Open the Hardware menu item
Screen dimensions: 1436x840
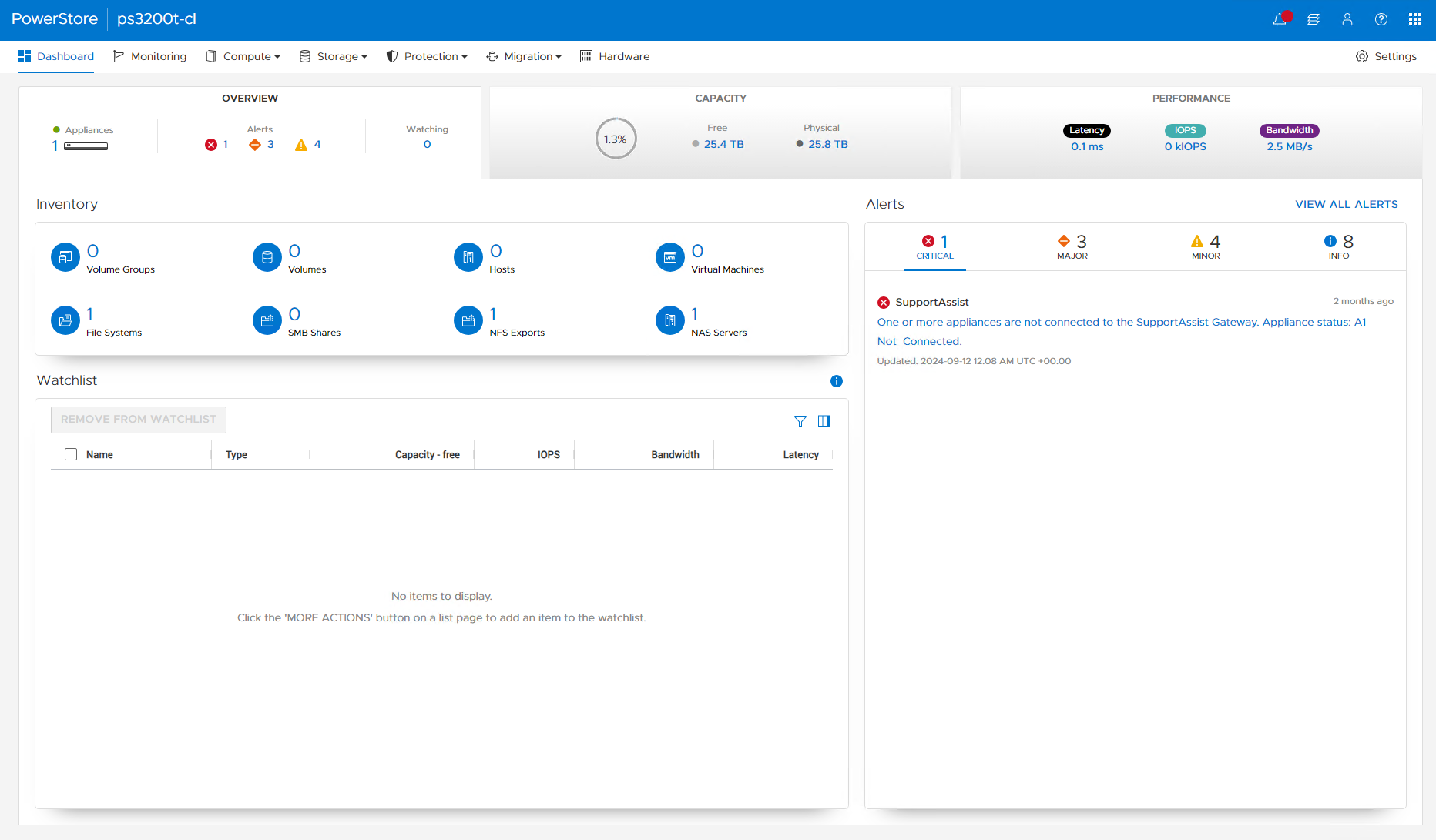point(615,56)
